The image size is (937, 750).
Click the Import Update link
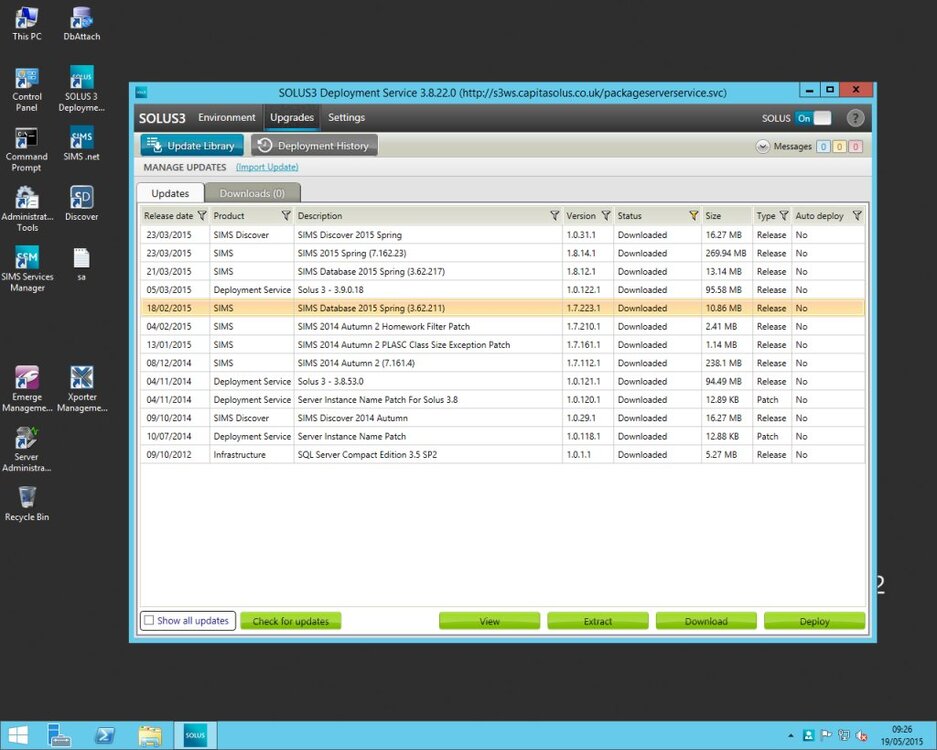pyautogui.click(x=267, y=167)
